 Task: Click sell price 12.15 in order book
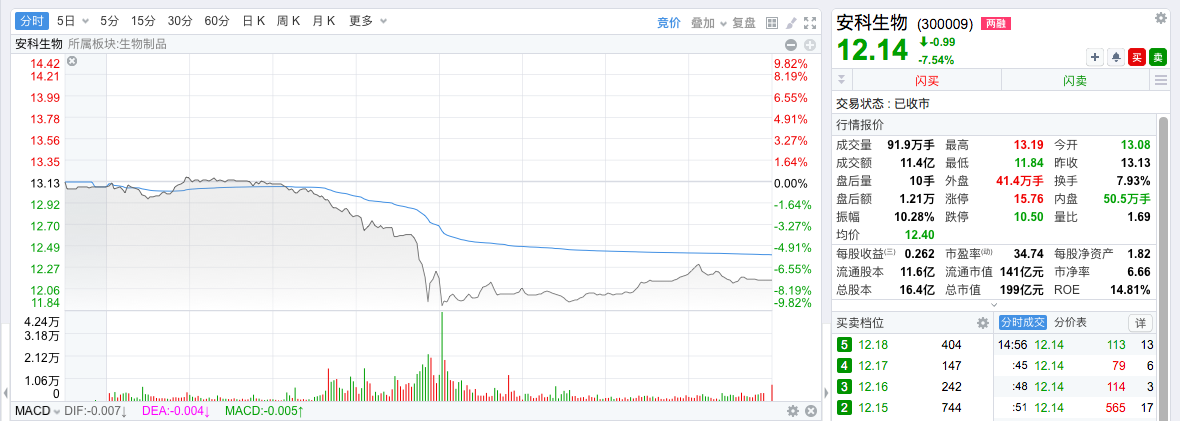point(872,407)
